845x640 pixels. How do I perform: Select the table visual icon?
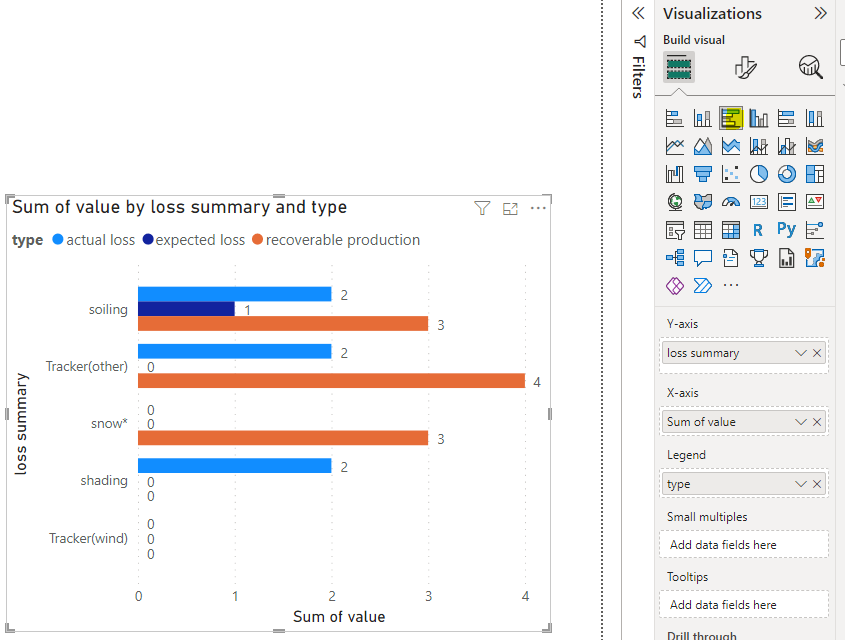pos(703,228)
